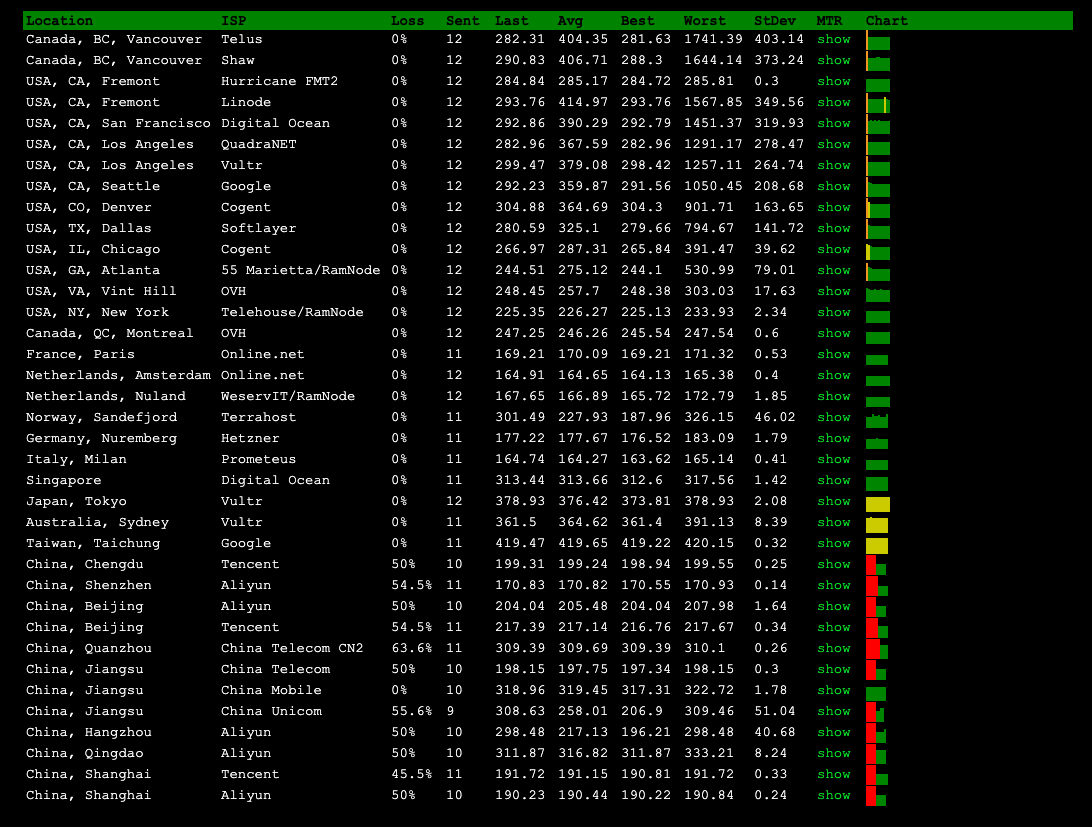Click the Worst column header
The image size is (1092, 827).
tap(704, 21)
